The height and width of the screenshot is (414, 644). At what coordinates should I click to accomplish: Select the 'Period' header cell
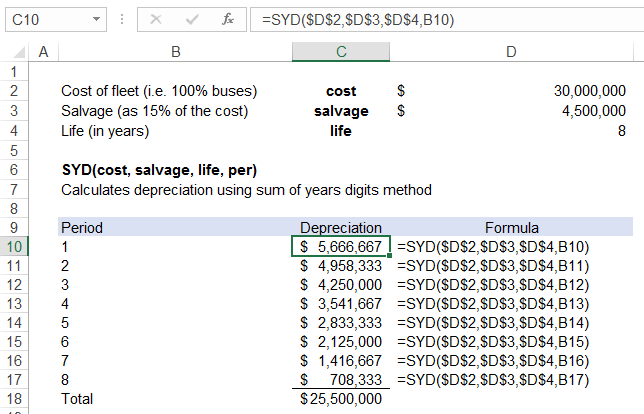click(175, 227)
